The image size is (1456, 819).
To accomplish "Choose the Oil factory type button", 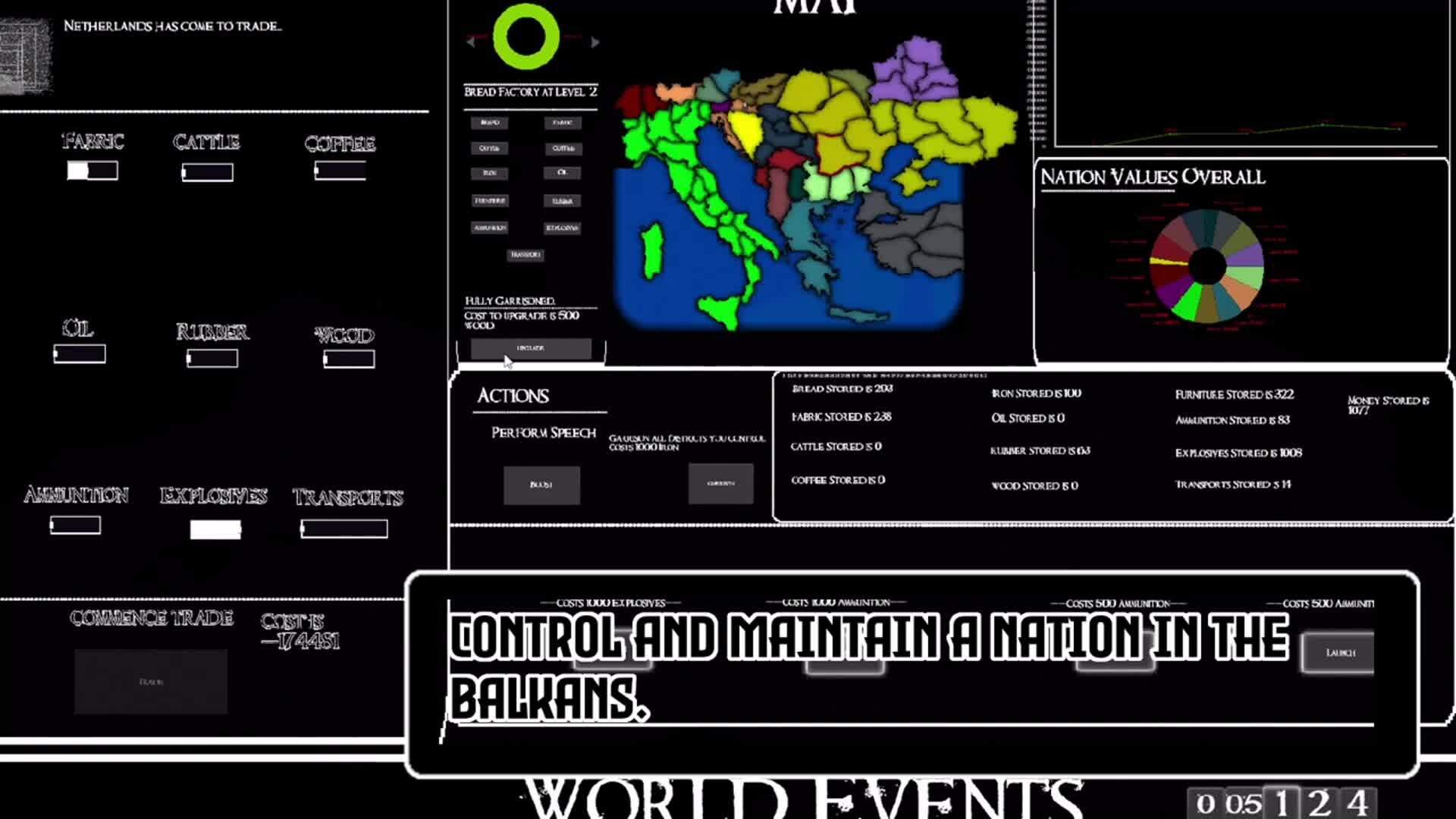I will tap(562, 173).
